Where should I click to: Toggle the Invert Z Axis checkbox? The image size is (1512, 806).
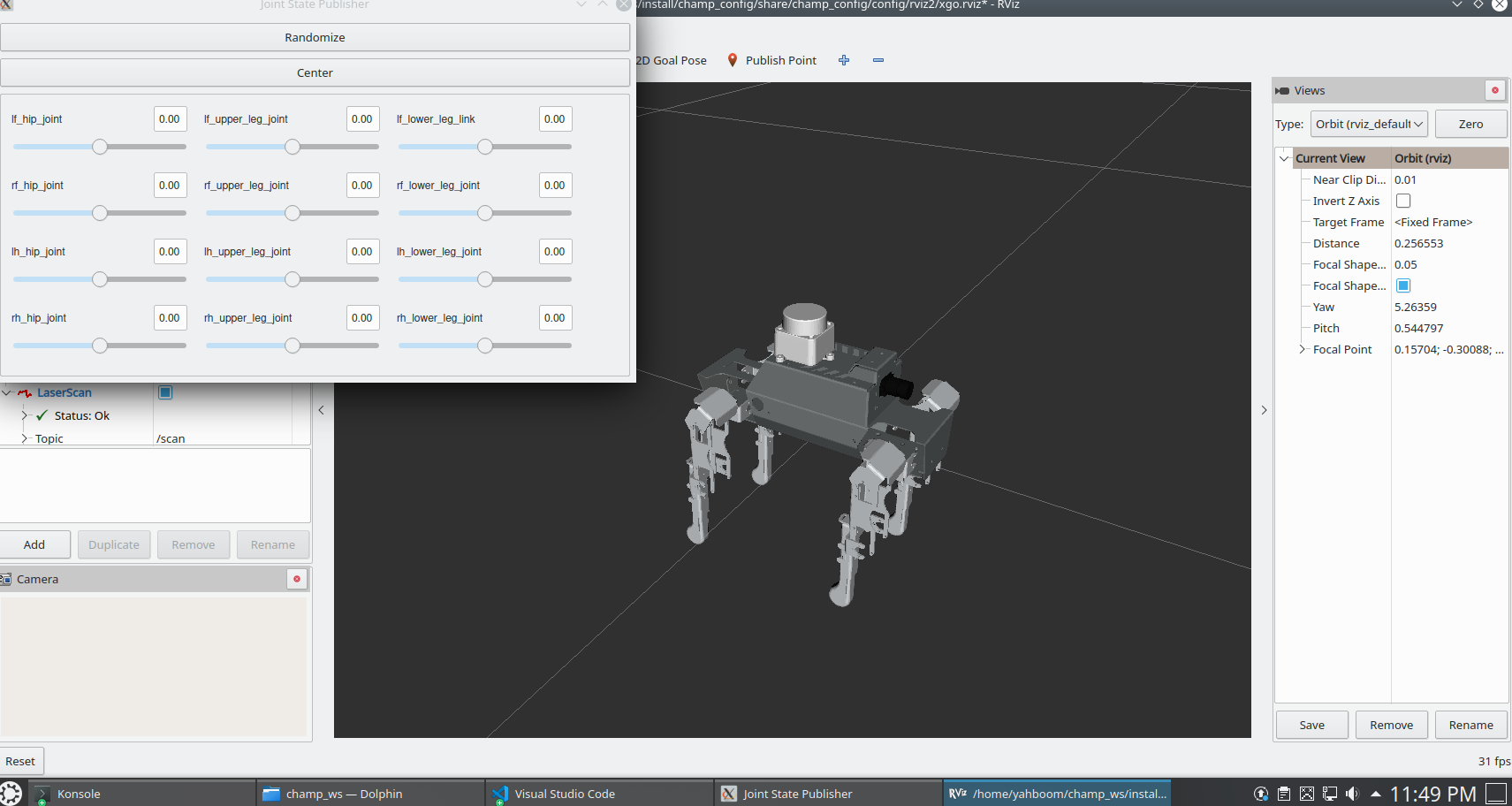tap(1403, 201)
